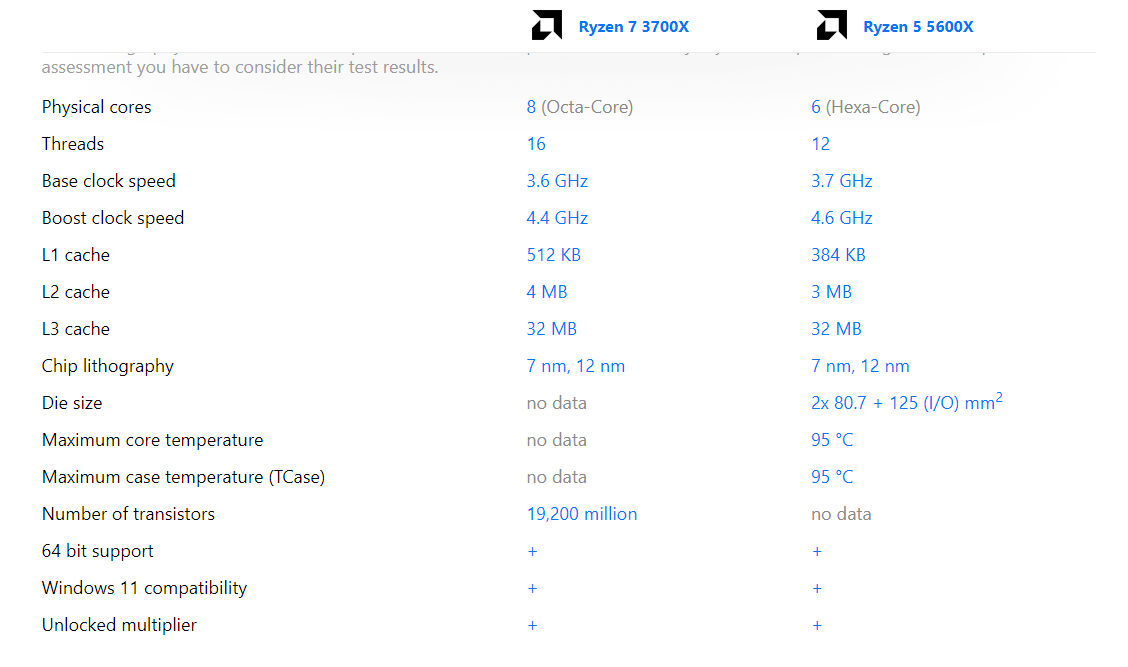Click the Boost clock speed label
The width and height of the screenshot is (1128, 667).
(113, 218)
